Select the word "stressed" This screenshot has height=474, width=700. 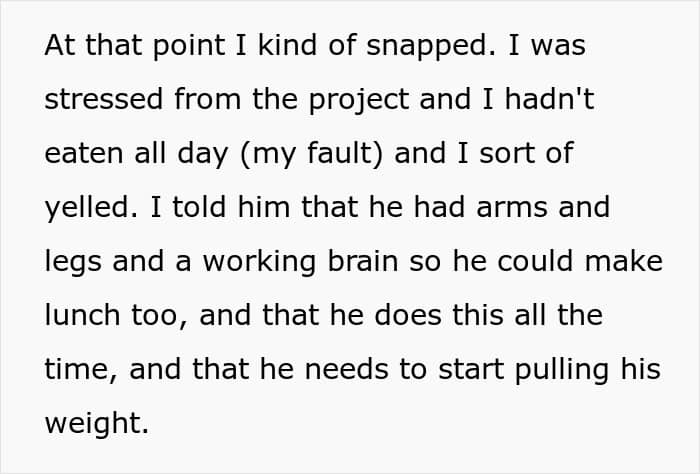click(x=104, y=99)
